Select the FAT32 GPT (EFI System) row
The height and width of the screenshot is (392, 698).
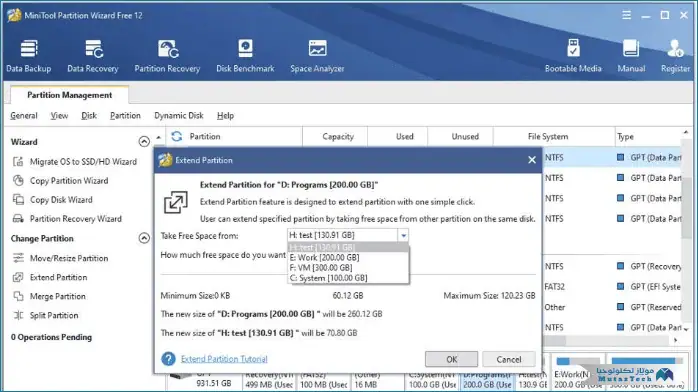click(x=613, y=287)
